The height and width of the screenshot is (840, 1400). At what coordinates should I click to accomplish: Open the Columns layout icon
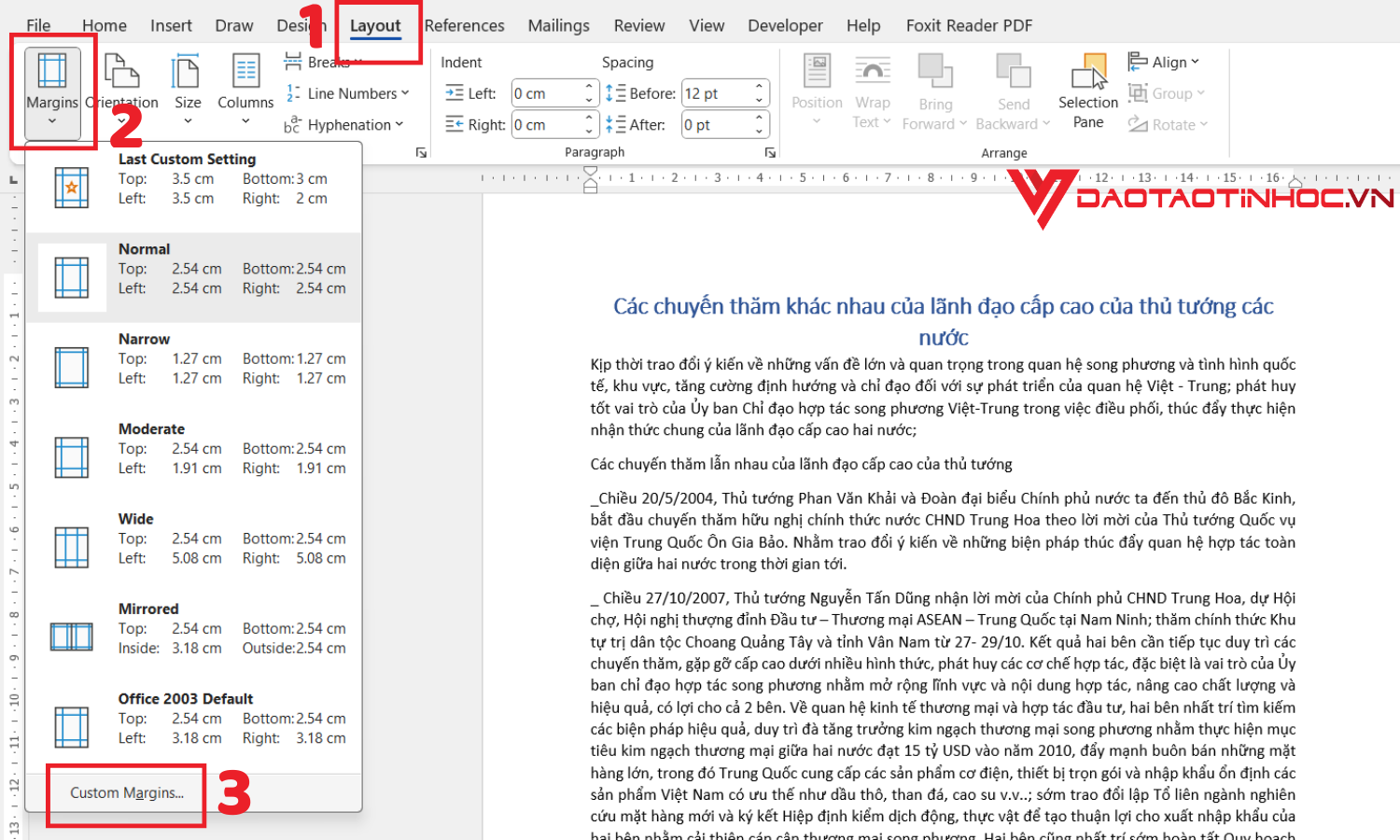(245, 72)
